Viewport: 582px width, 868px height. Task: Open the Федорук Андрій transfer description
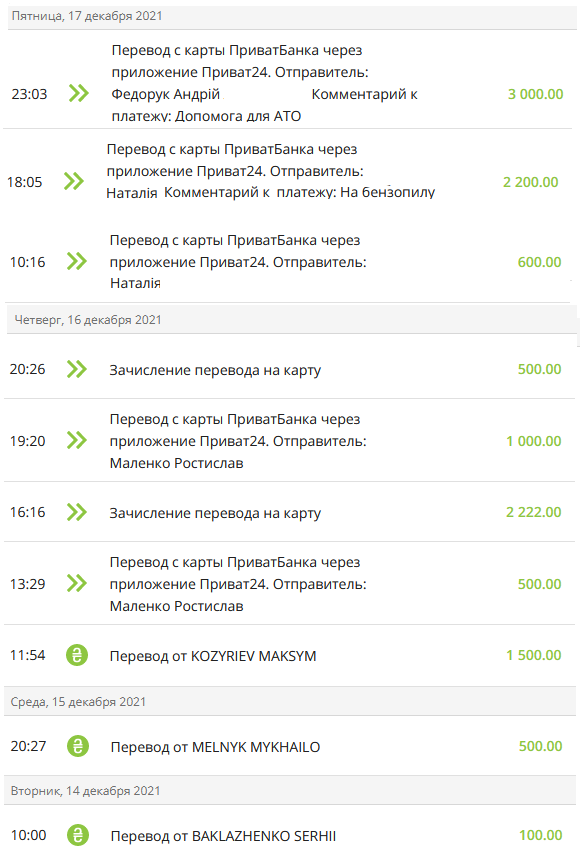click(x=265, y=83)
